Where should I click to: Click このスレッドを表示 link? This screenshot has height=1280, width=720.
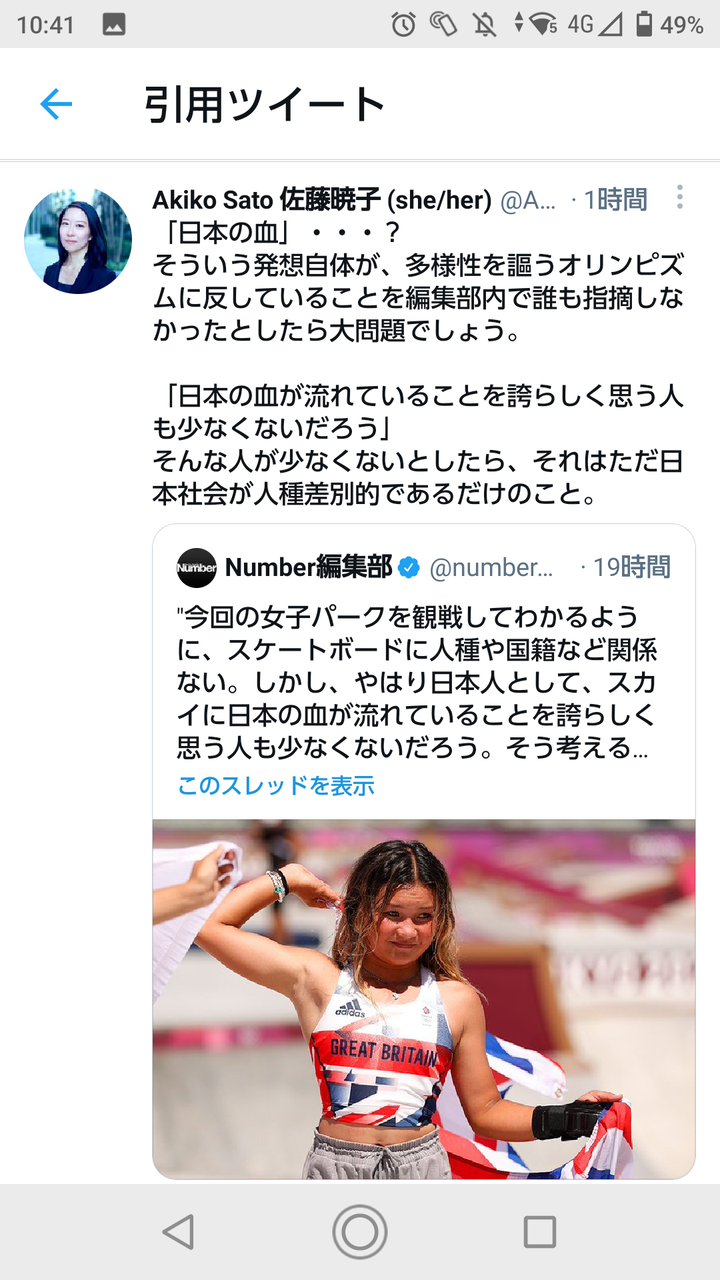[276, 786]
